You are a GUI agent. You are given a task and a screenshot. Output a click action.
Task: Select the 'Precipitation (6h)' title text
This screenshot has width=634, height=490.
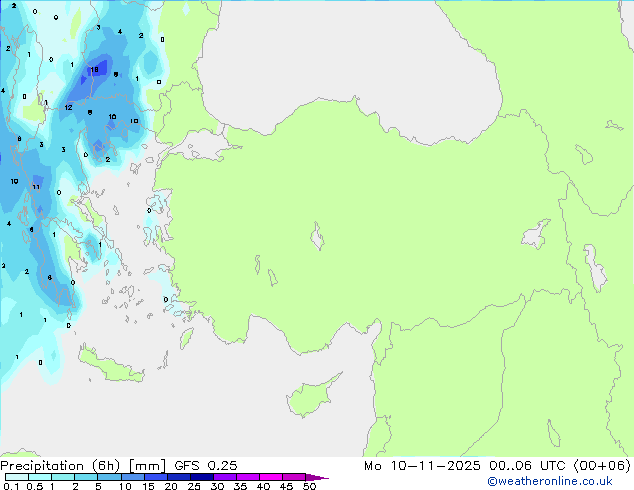point(60,466)
